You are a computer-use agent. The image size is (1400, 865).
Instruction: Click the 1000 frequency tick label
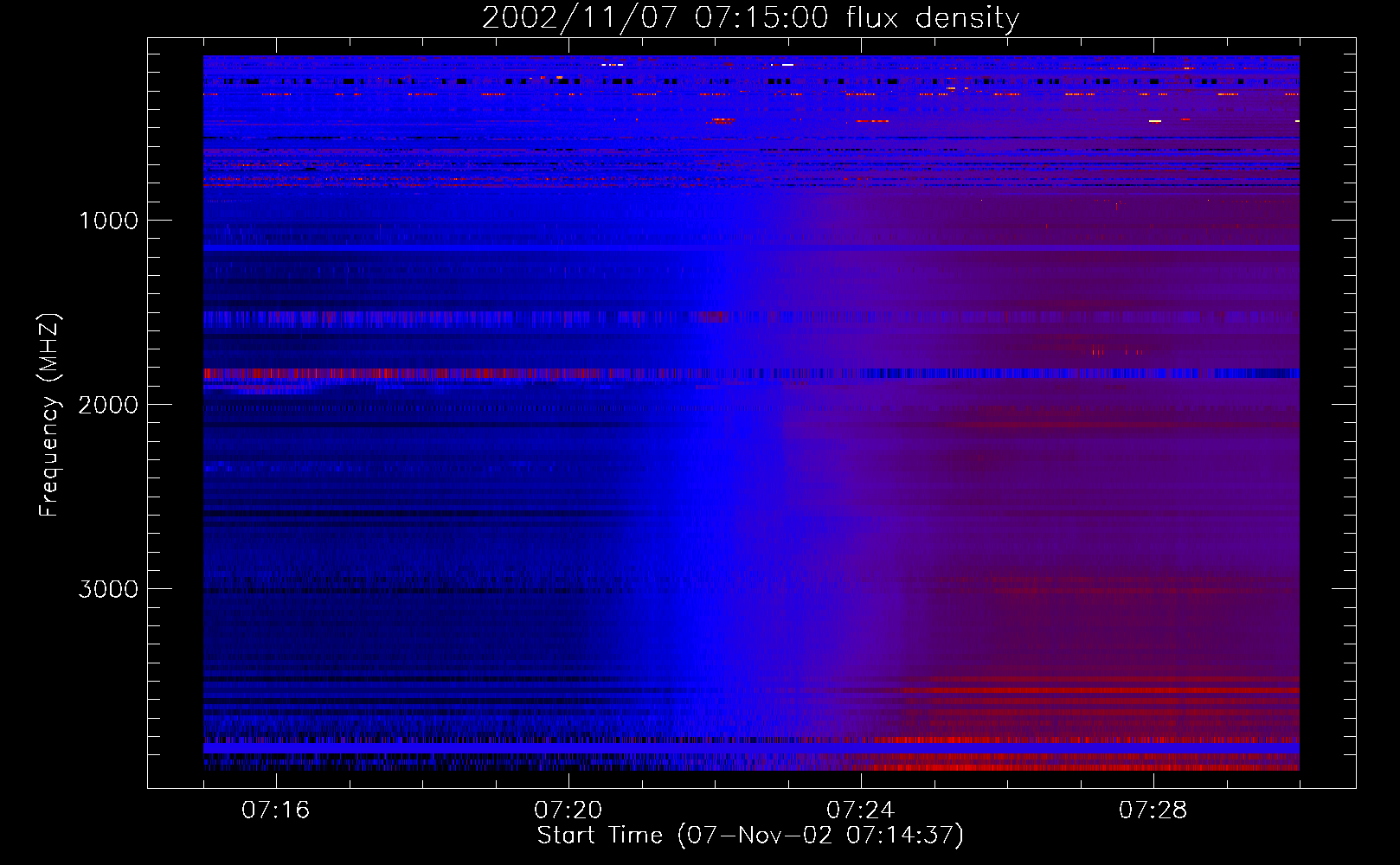108,221
